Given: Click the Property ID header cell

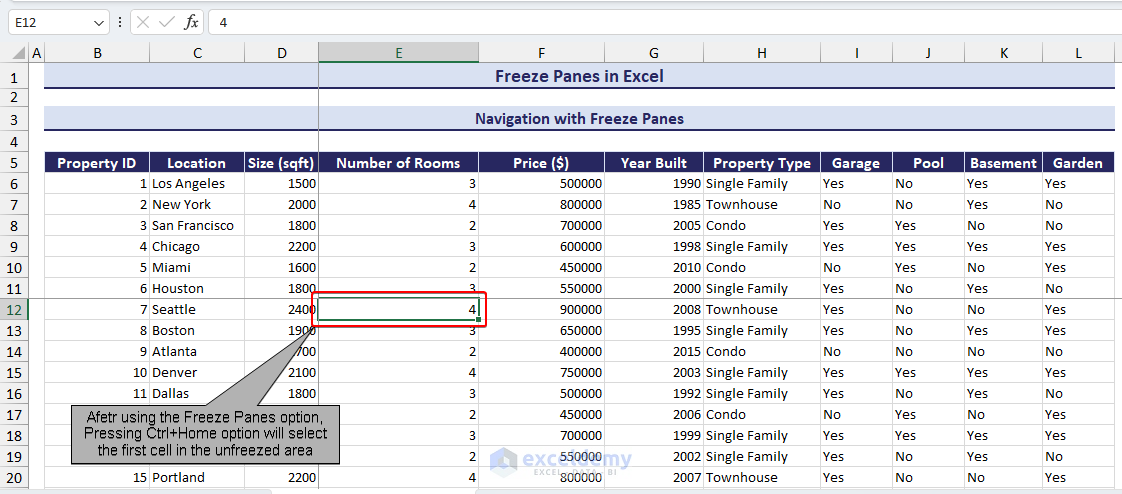Looking at the screenshot, I should (96, 163).
